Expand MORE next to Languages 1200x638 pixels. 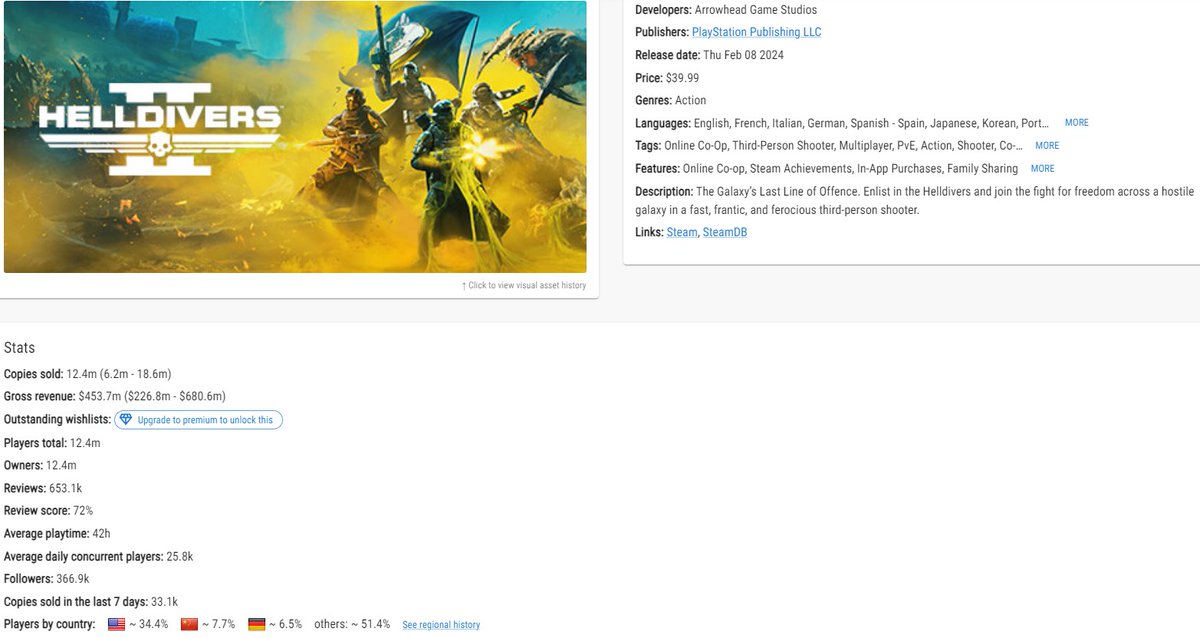point(1076,122)
